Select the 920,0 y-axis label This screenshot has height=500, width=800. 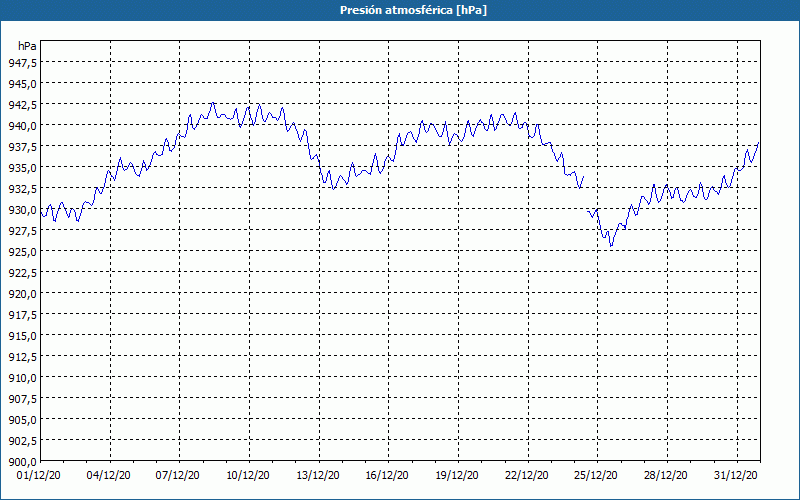(x=22, y=293)
